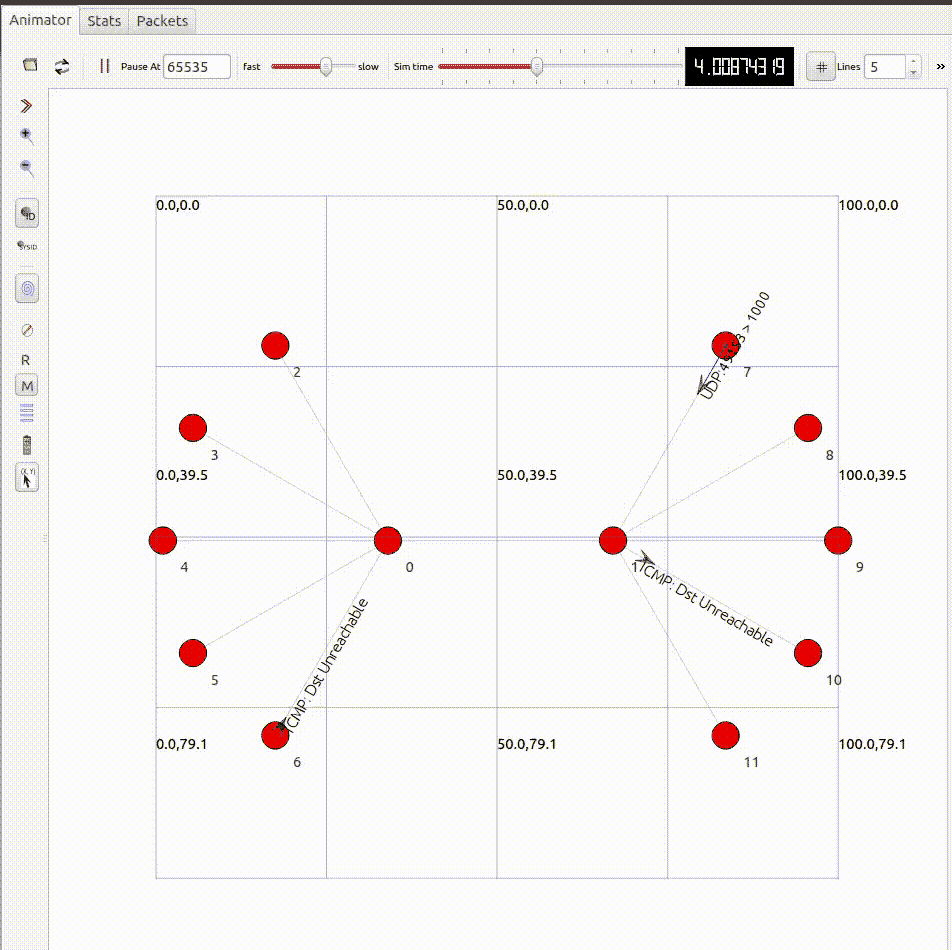Click the 50.0,79.1 grid coordinate label
This screenshot has width=952, height=950.
tap(527, 744)
